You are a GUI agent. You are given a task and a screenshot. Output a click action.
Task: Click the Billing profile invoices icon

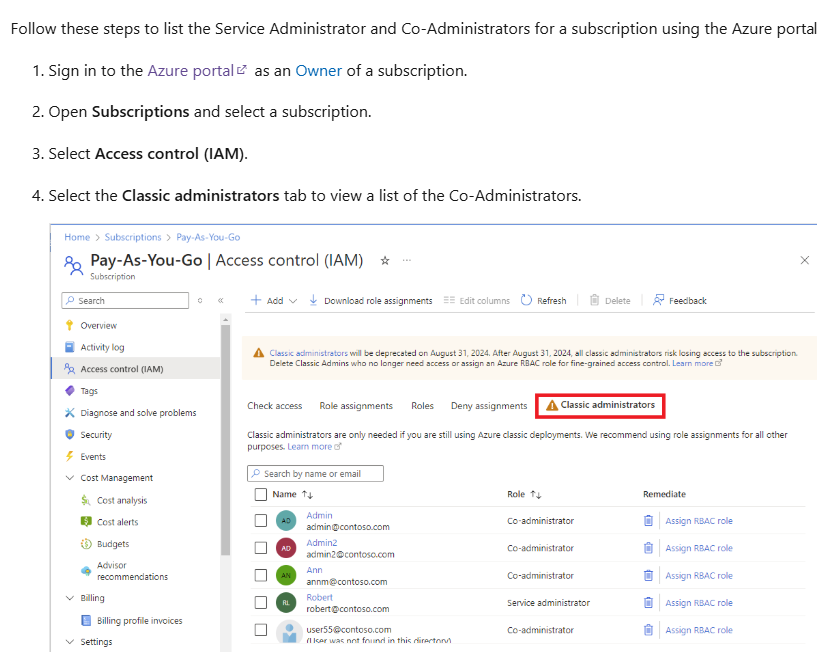[x=86, y=620]
